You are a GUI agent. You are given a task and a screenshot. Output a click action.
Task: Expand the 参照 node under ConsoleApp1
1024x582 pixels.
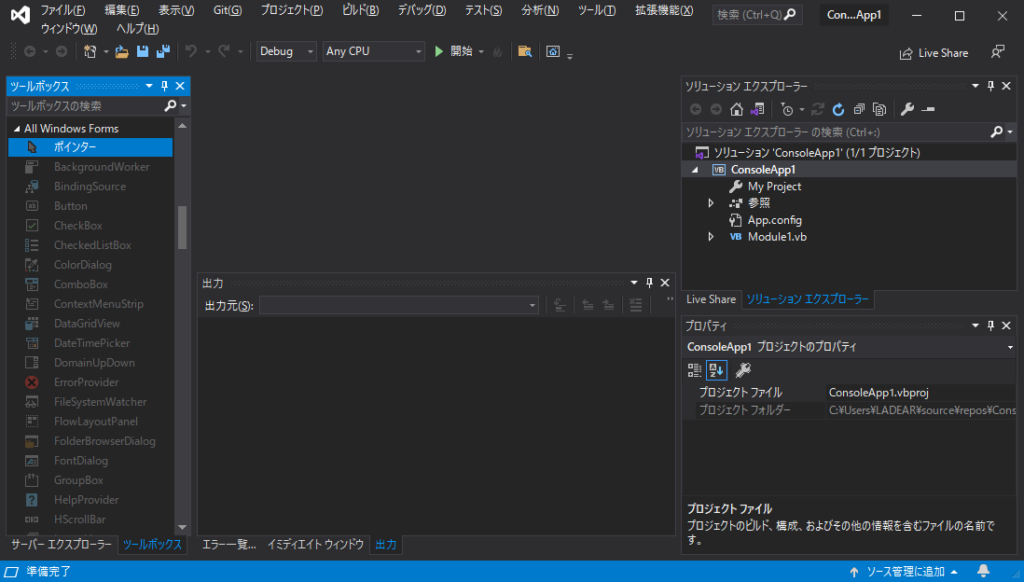710,203
